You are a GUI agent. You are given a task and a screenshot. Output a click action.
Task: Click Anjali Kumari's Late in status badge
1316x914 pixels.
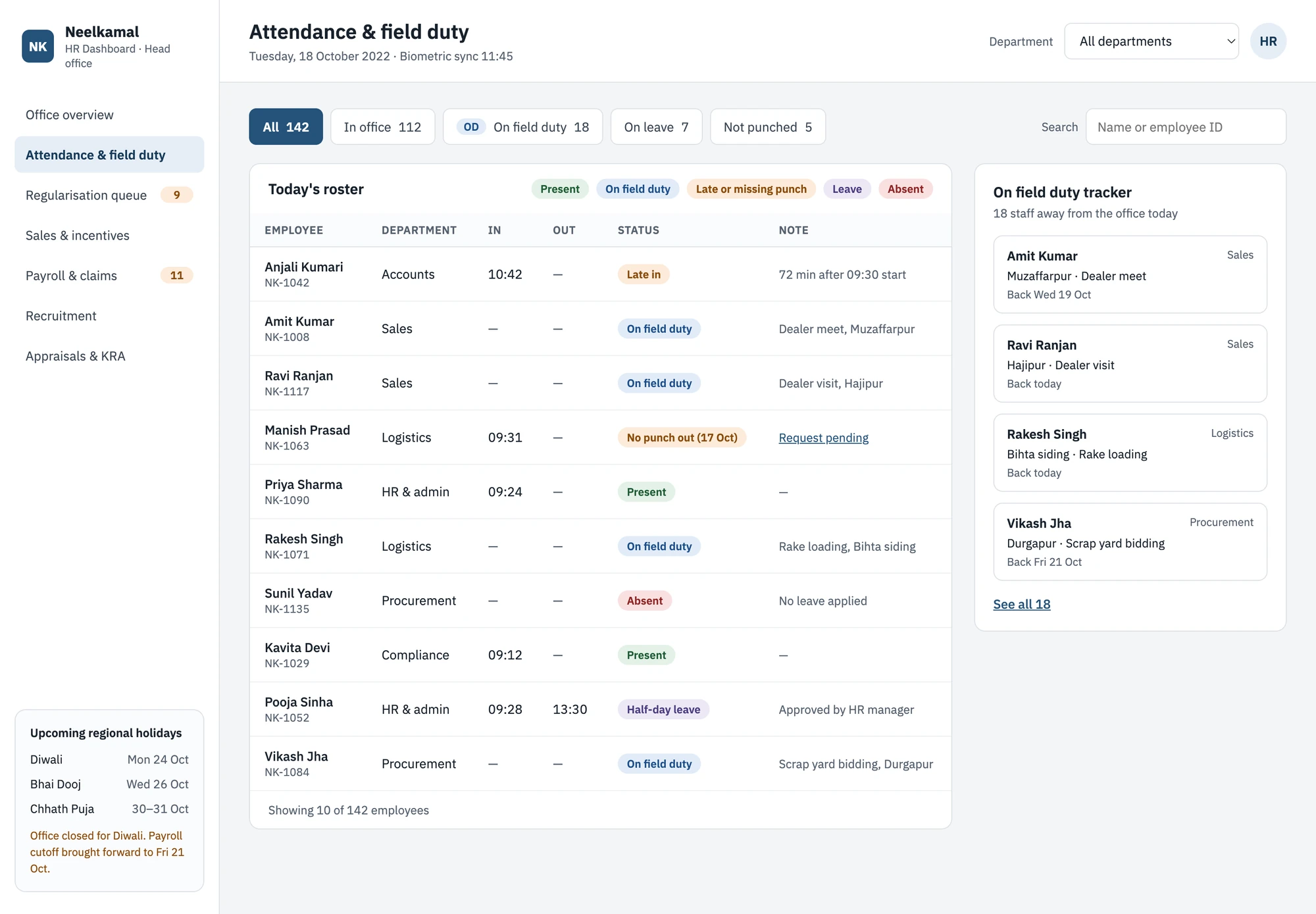coord(643,274)
